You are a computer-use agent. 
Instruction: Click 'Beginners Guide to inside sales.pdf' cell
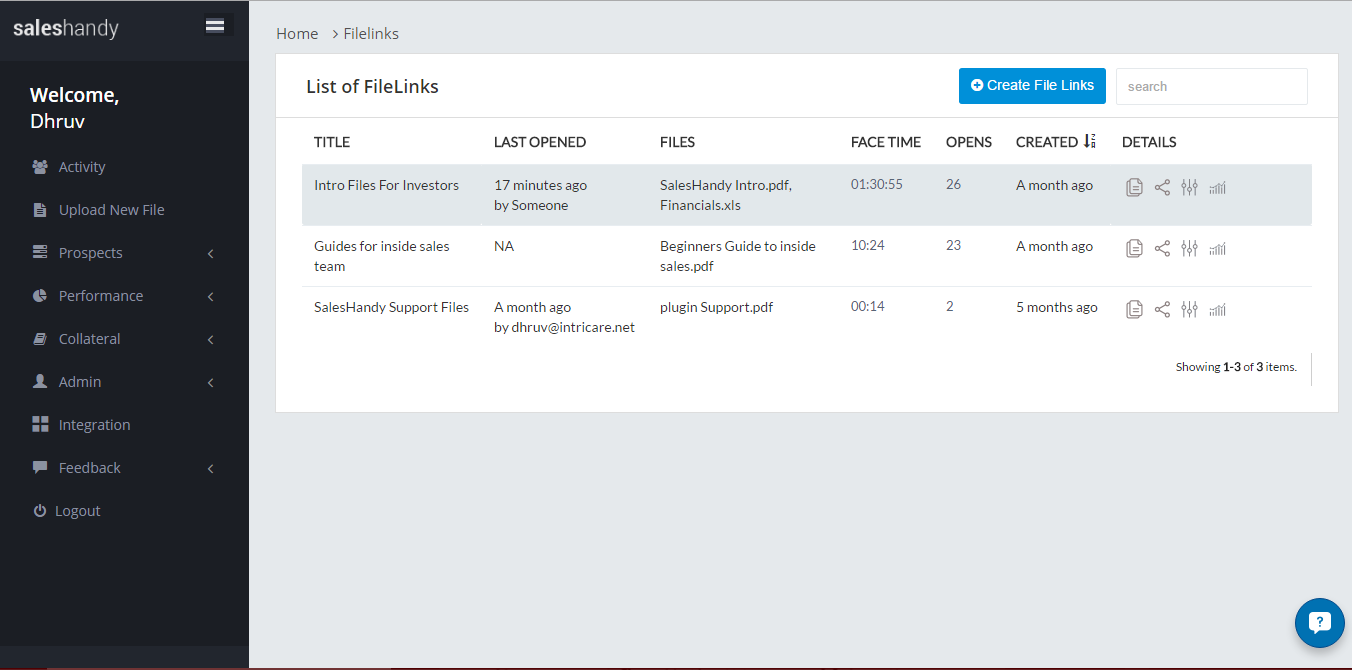coord(738,256)
